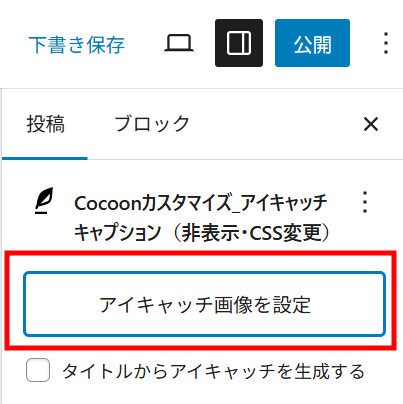Expand the post title's kebab actions dropdown

365,202
